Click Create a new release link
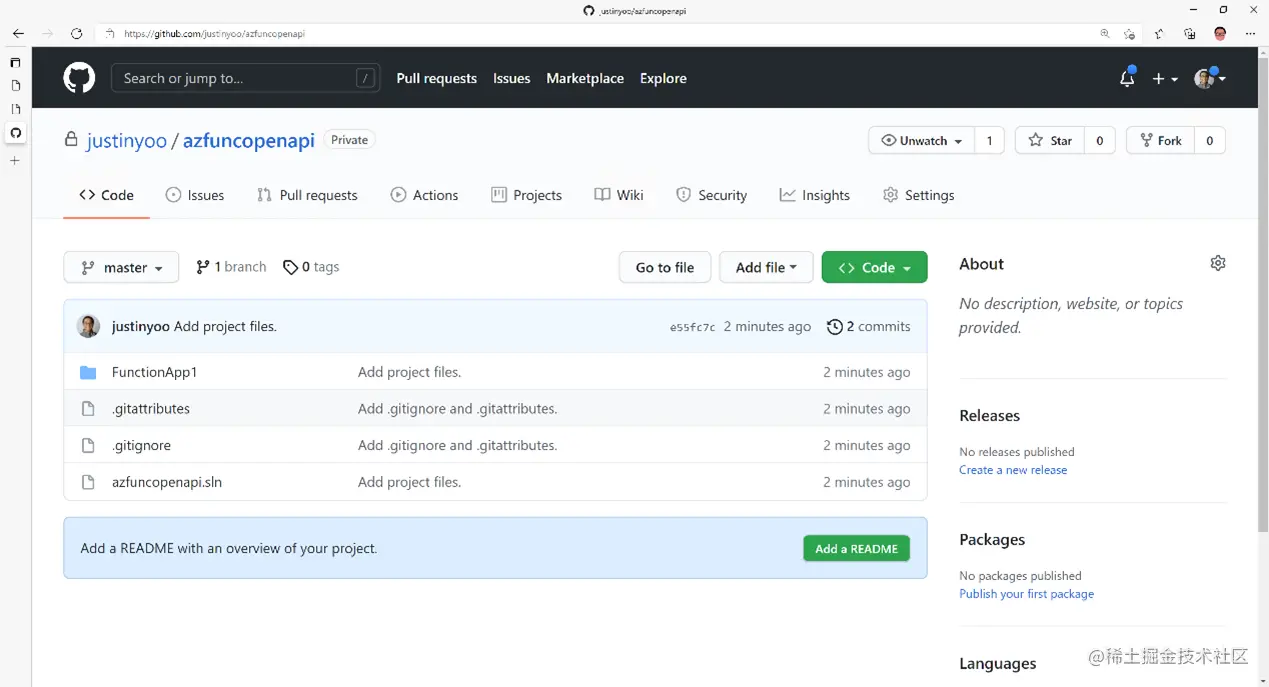Screen dimensions: 1269x687 pos(1013,470)
